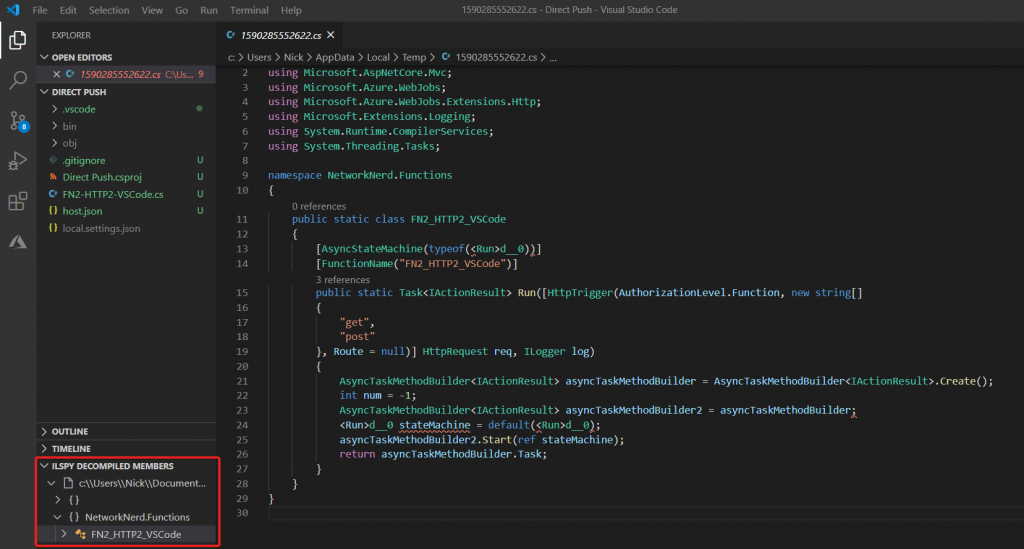1024x549 pixels.
Task: Collapse the NetworkNerd.Functions namespace node
Action: [x=58, y=517]
